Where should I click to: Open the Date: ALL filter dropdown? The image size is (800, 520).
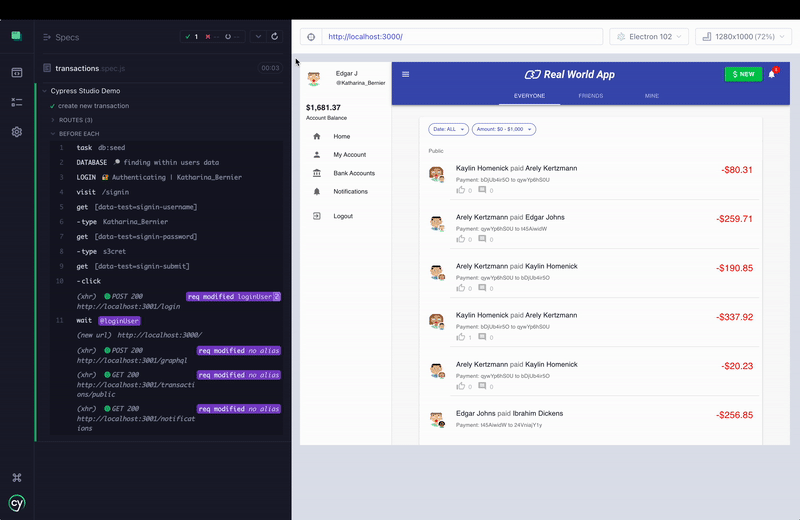[448, 129]
